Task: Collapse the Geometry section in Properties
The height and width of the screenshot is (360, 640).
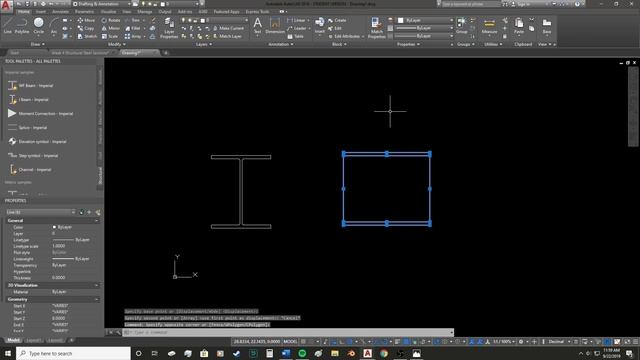Action: (x=97, y=299)
